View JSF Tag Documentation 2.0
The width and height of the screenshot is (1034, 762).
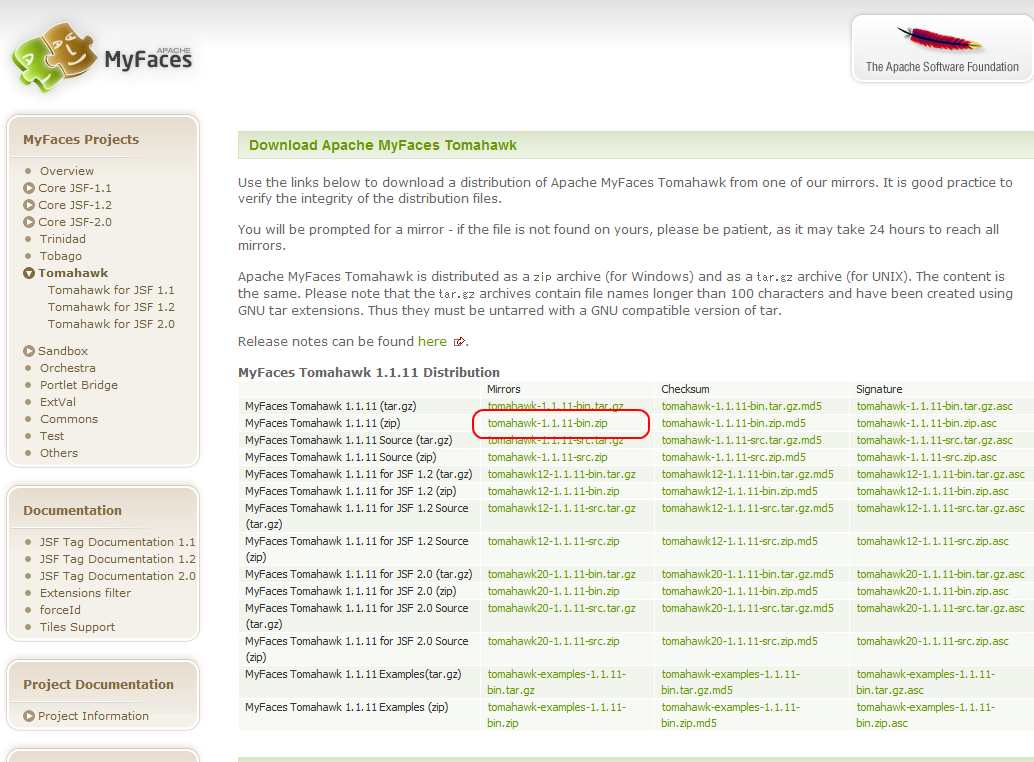click(117, 576)
